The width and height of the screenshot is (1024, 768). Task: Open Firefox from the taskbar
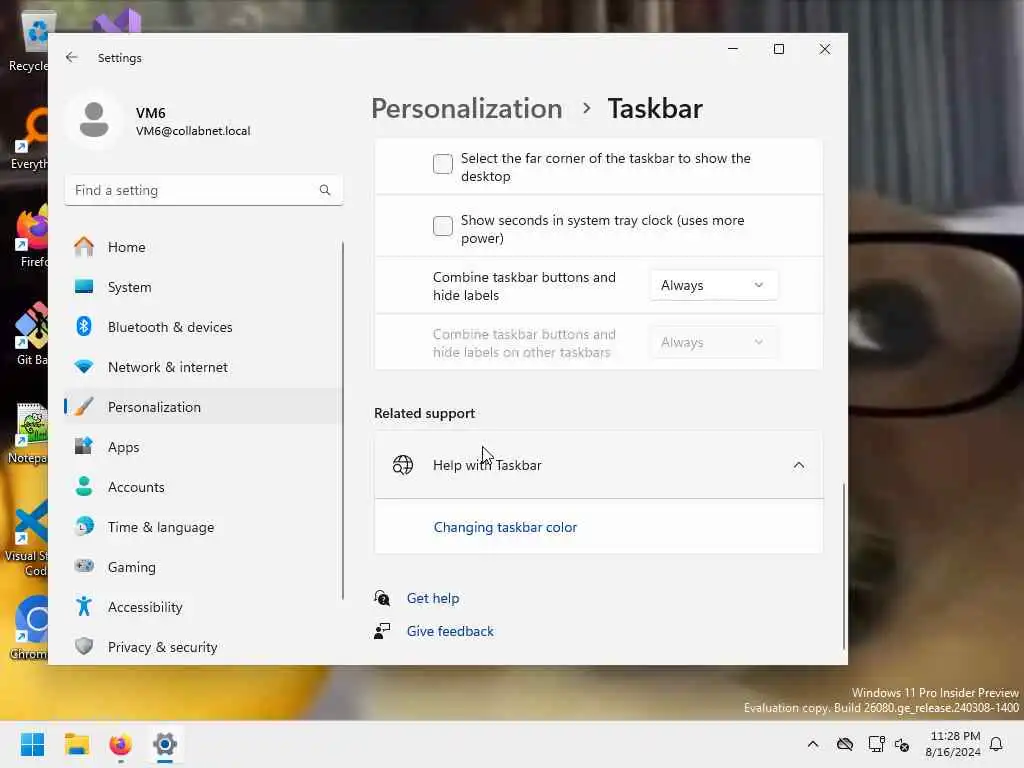[121, 744]
